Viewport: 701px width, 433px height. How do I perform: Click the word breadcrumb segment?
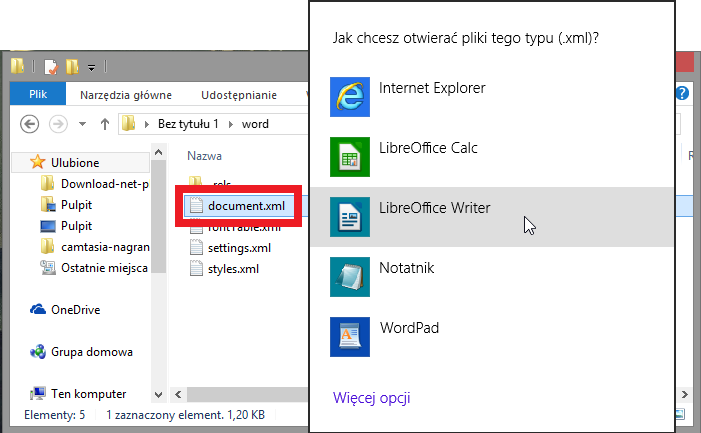point(255,124)
